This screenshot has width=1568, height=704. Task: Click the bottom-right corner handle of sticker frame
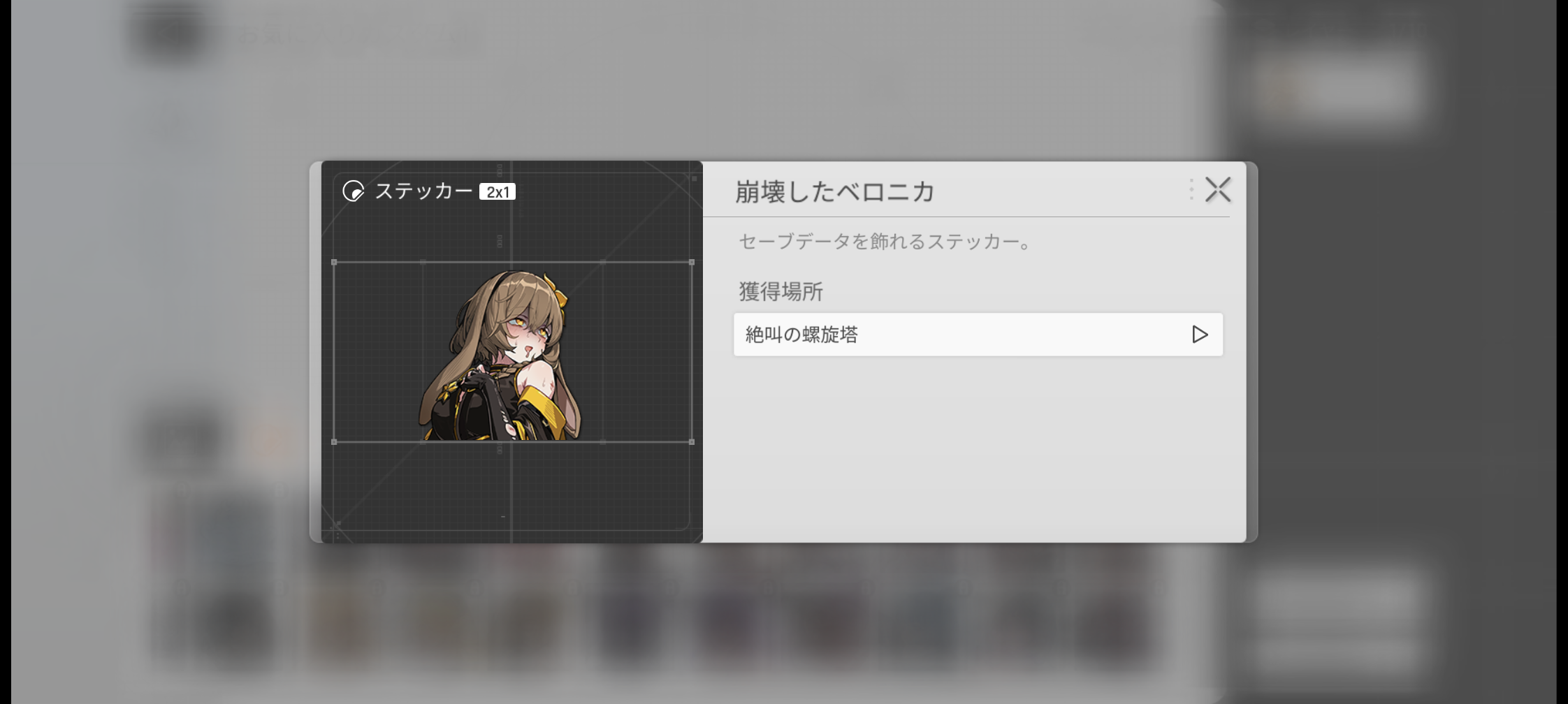pyautogui.click(x=692, y=441)
